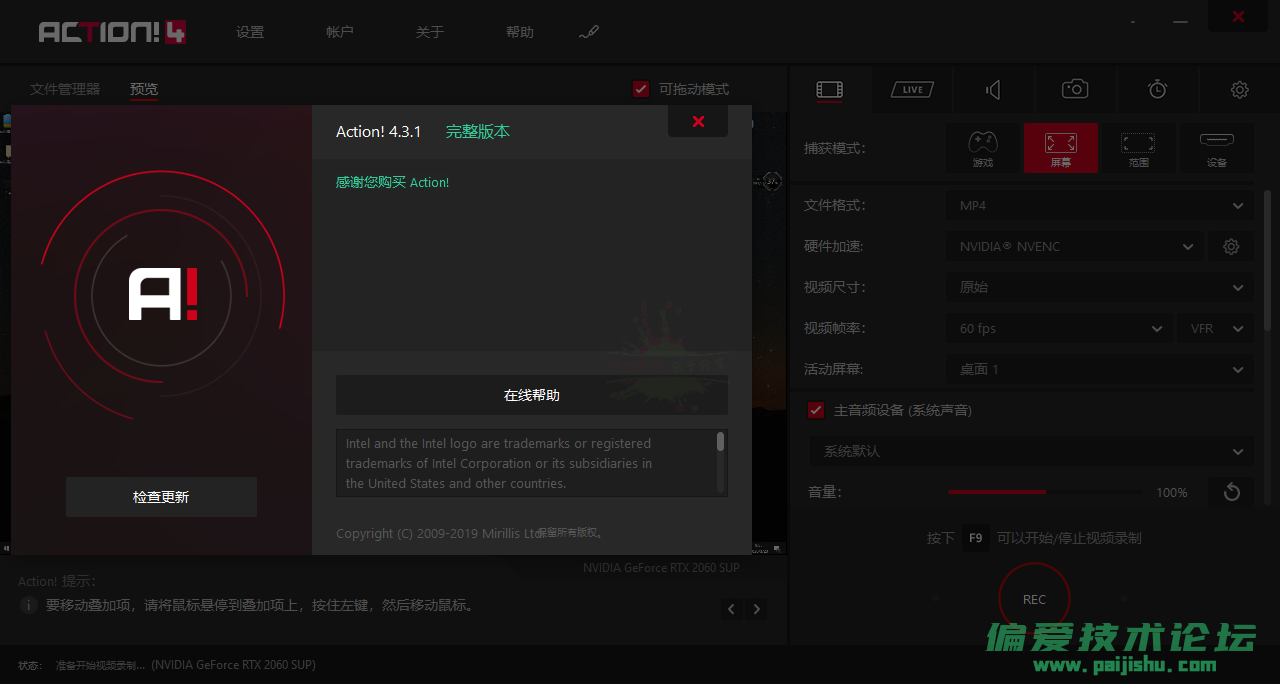Switch to the LIVE streaming tab
The height and width of the screenshot is (684, 1280).
tap(912, 90)
